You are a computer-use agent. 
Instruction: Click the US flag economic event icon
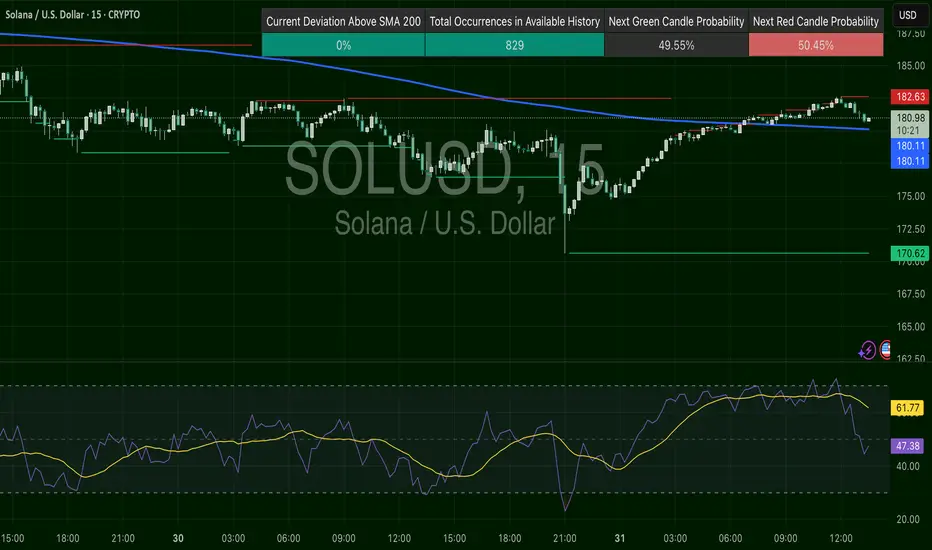coord(885,350)
